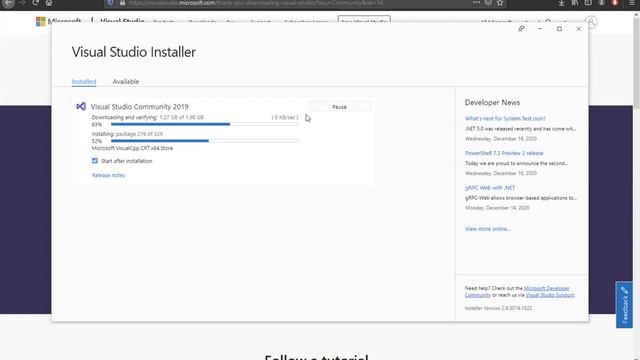Click the Visual Studio Community 2019 product icon
Viewport: 640px width, 360px height.
click(x=81, y=107)
